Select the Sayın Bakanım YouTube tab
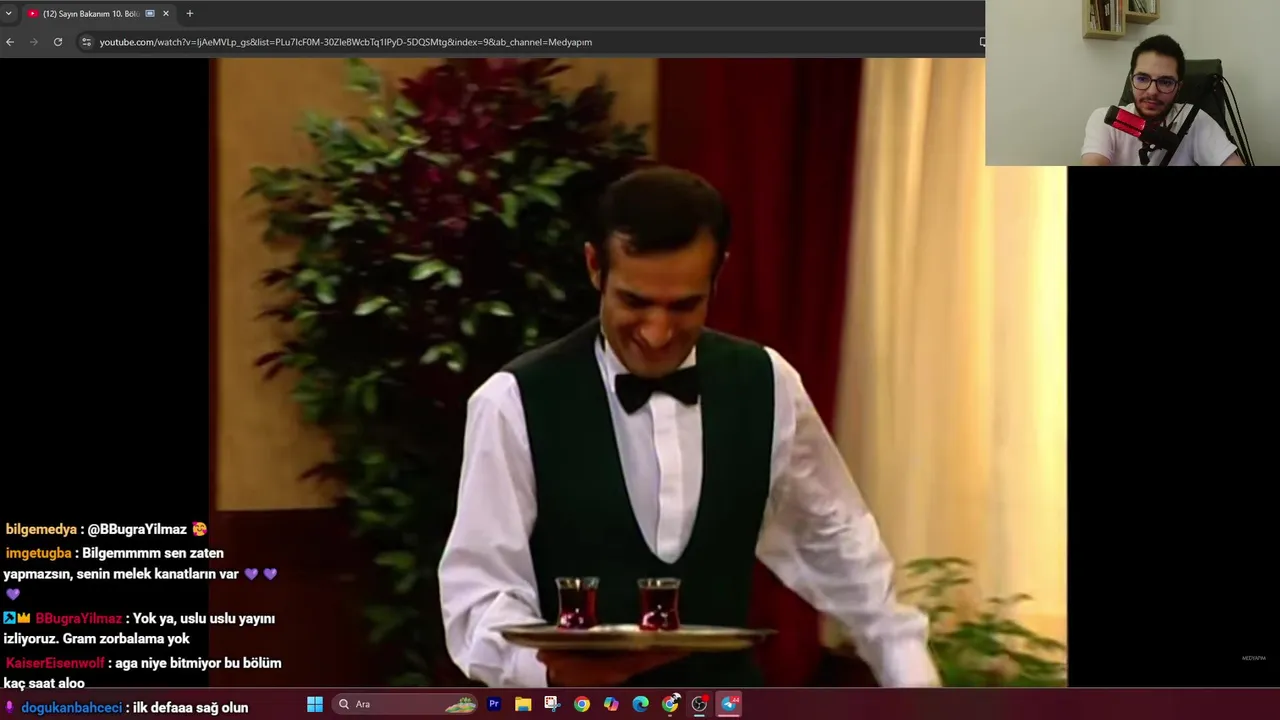The width and height of the screenshot is (1280, 720). pos(98,13)
